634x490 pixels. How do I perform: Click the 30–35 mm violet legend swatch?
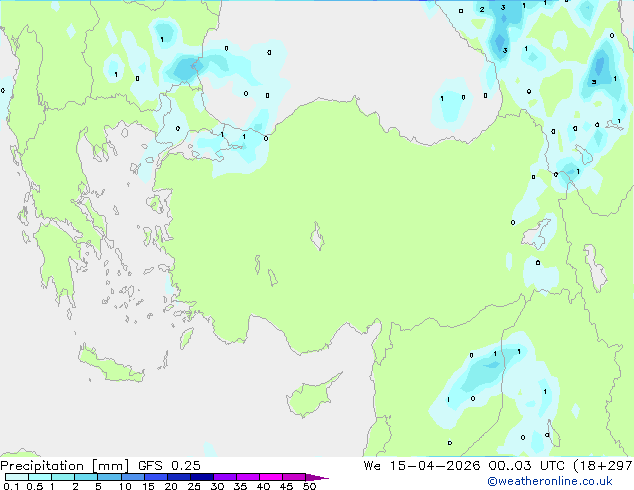pyautogui.click(x=224, y=477)
